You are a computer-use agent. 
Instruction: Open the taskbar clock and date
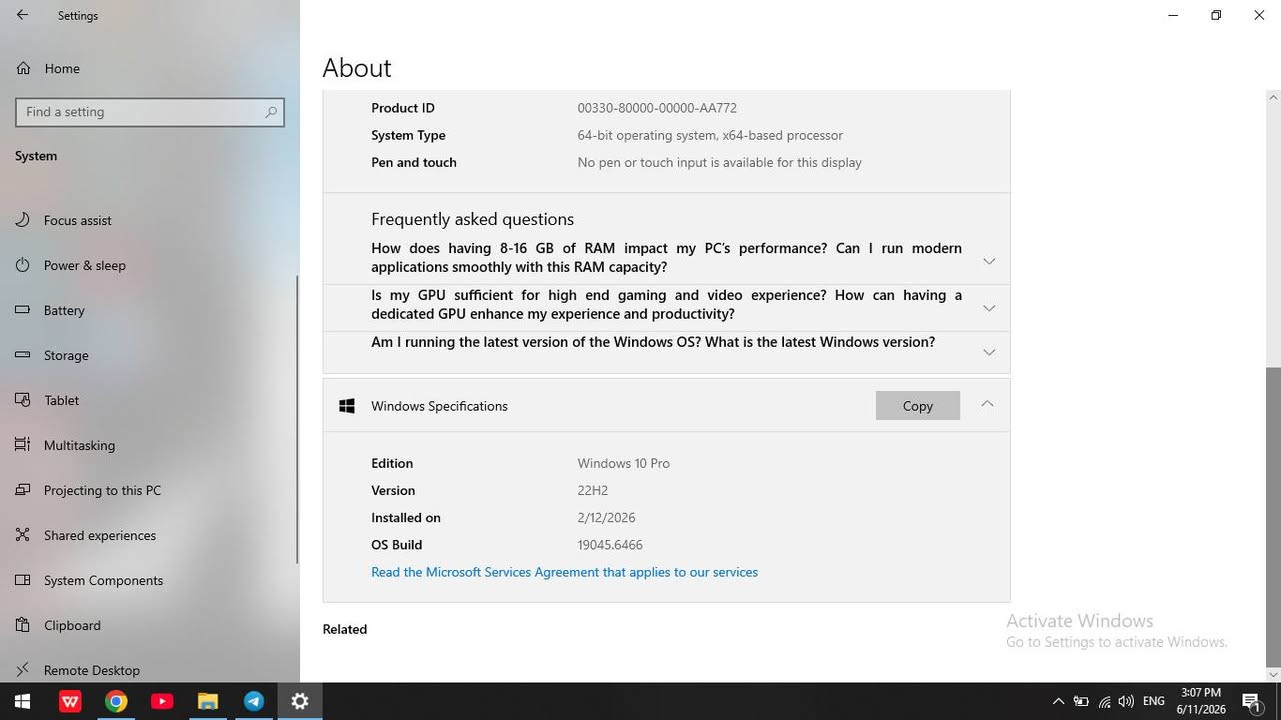tap(1201, 701)
